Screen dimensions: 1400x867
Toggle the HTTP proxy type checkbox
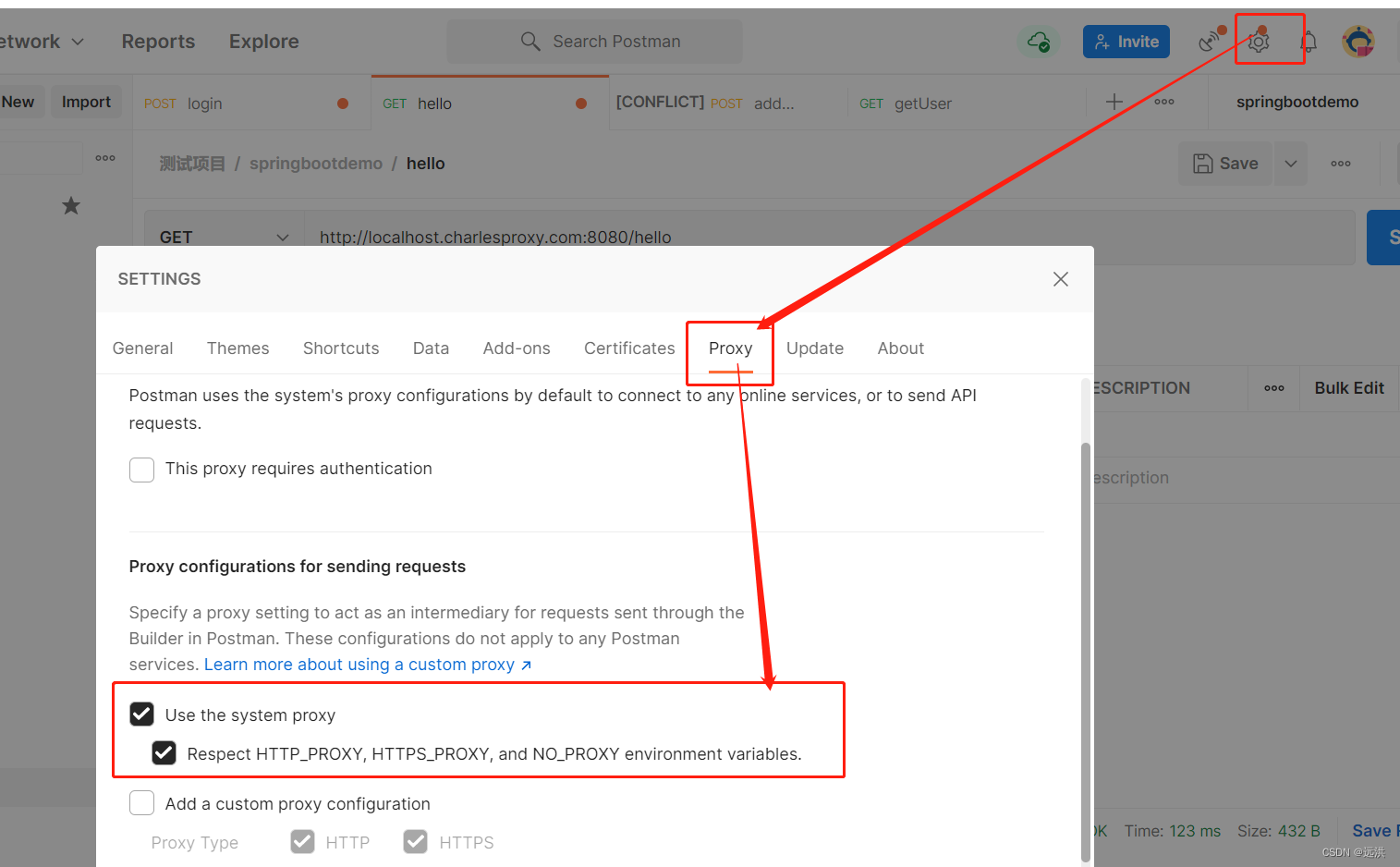pos(302,842)
